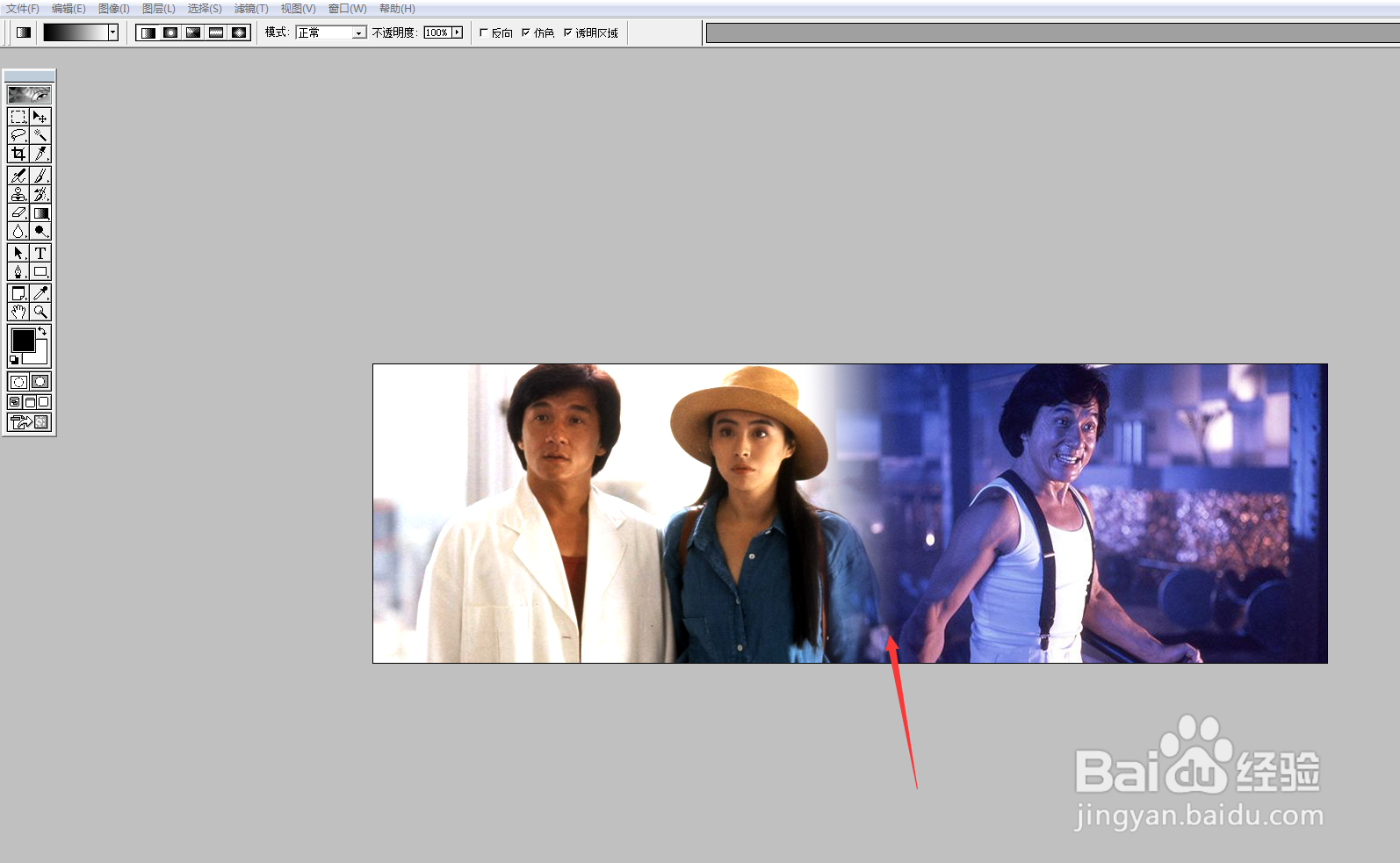Open the 窗口(W) menu

click(348, 9)
